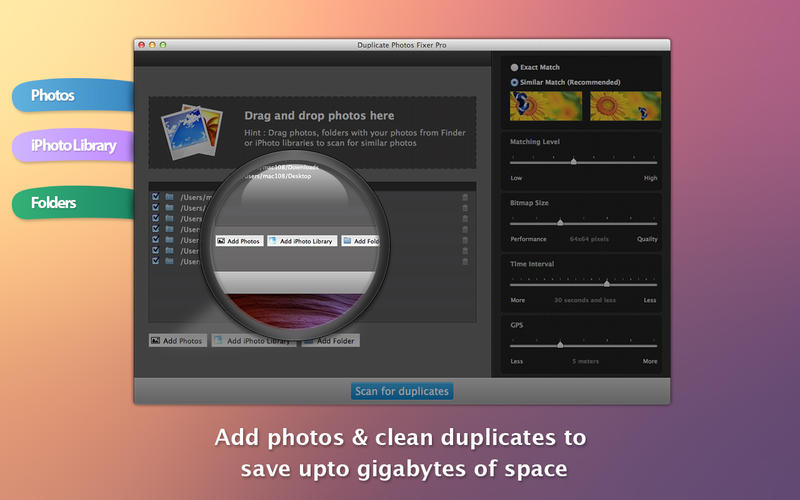The height and width of the screenshot is (500, 800).
Task: Click folder icon in the third list row
Action: click(x=169, y=218)
